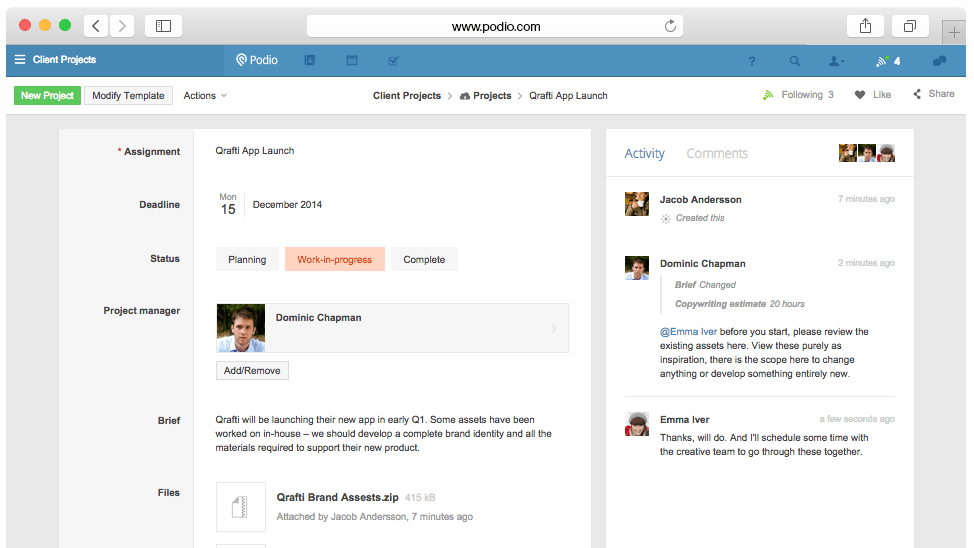This screenshot has width=974, height=548.
Task: Click Emma Iver's avatar in activity
Action: 637,424
